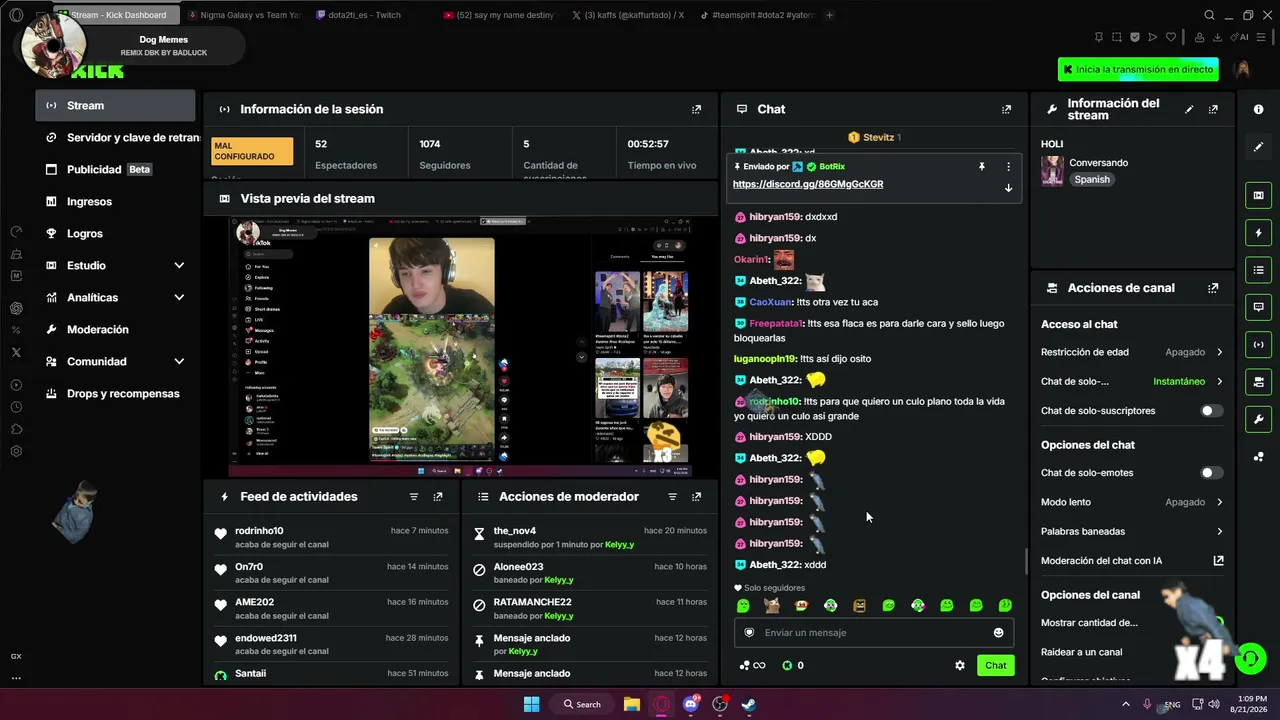
Task: Open Windows Start menu
Action: [532, 704]
